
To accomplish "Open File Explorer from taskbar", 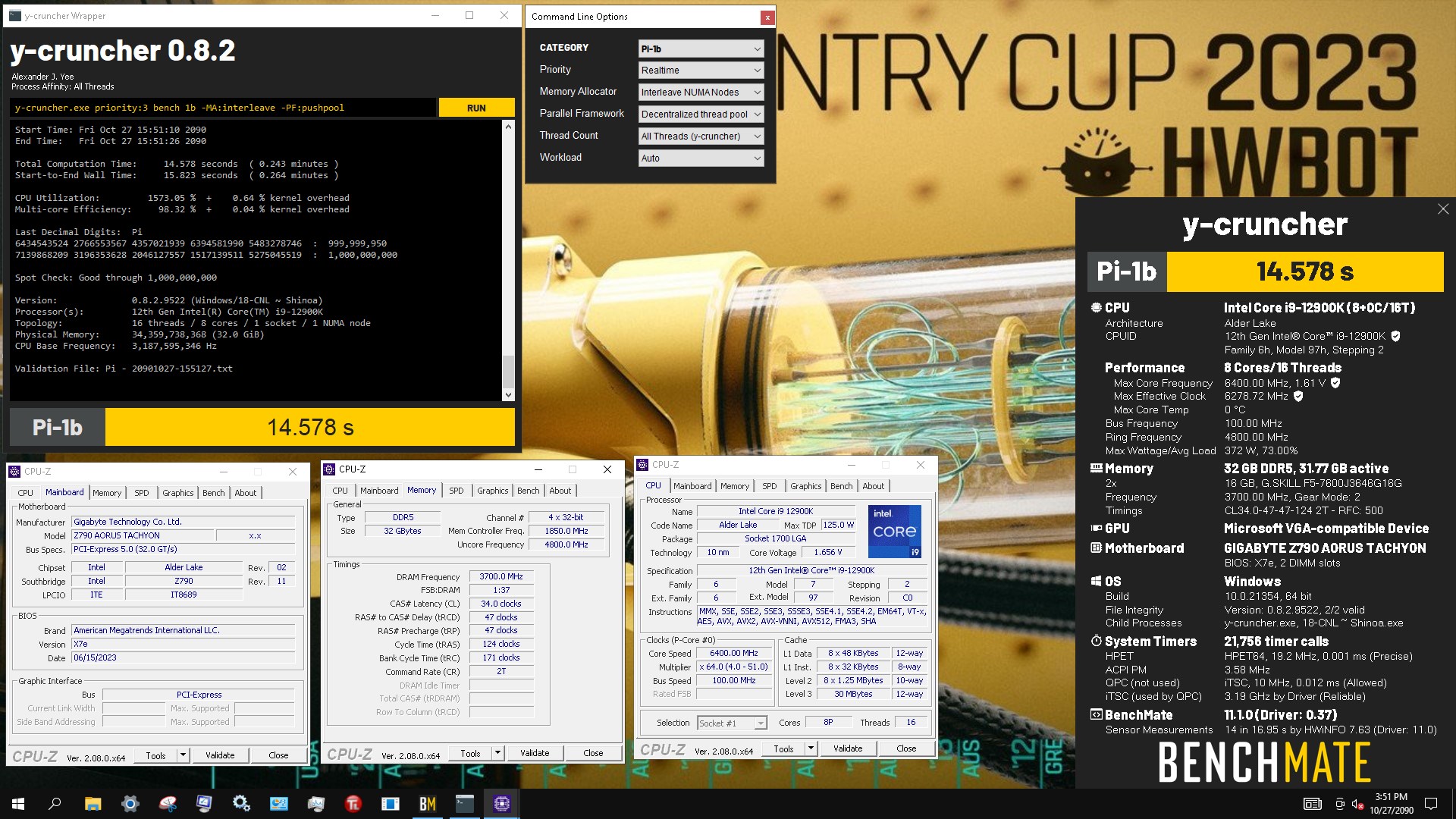I will click(x=93, y=804).
